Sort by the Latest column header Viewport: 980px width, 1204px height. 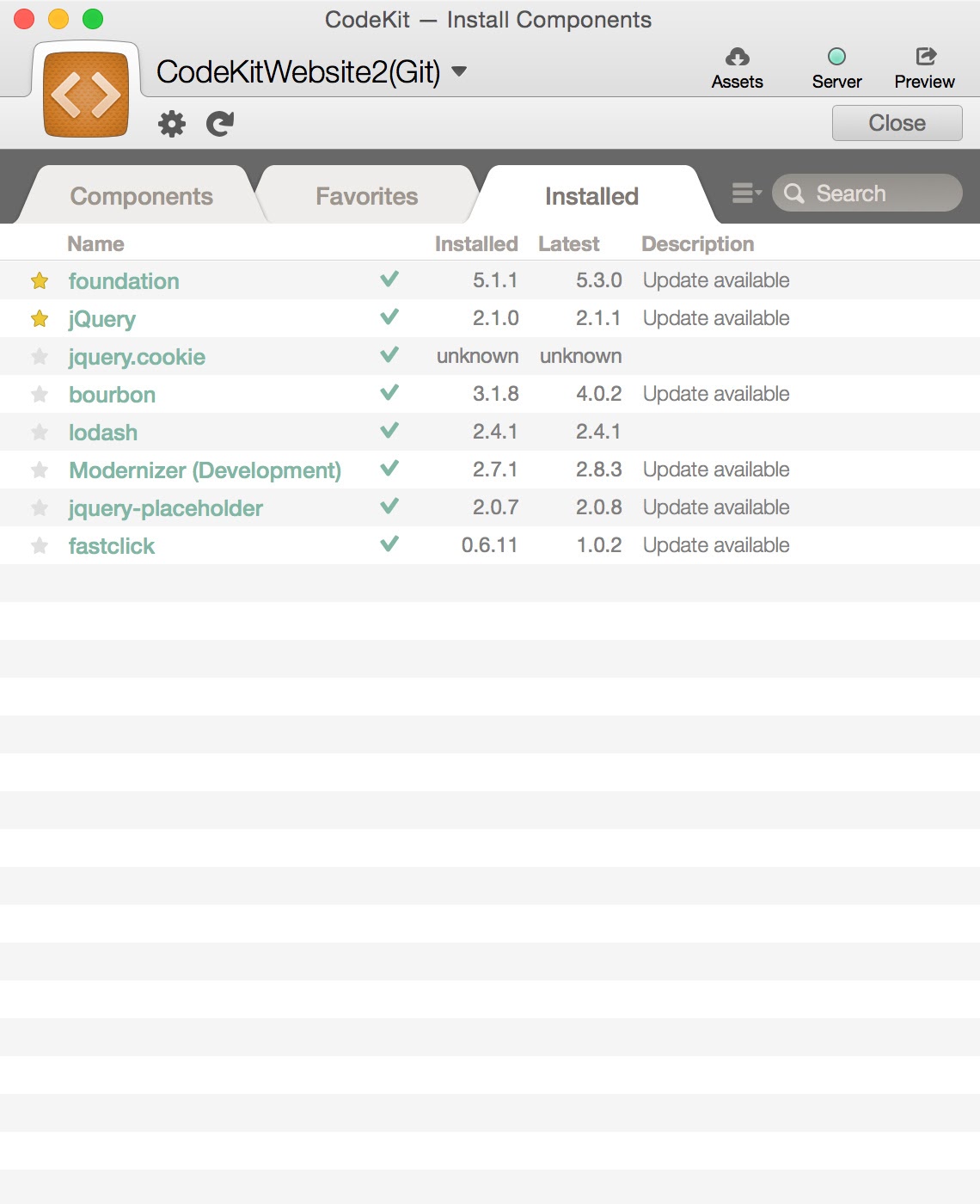point(568,244)
